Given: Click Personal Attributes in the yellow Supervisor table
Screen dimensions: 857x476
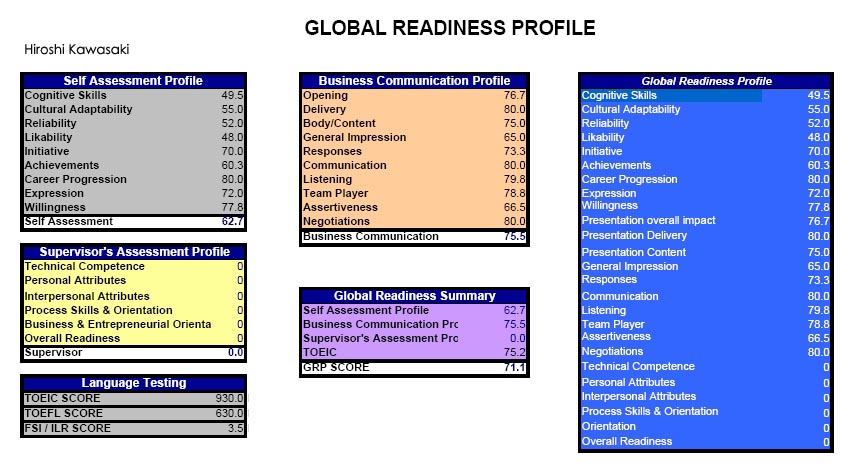Looking at the screenshot, I should (75, 280).
